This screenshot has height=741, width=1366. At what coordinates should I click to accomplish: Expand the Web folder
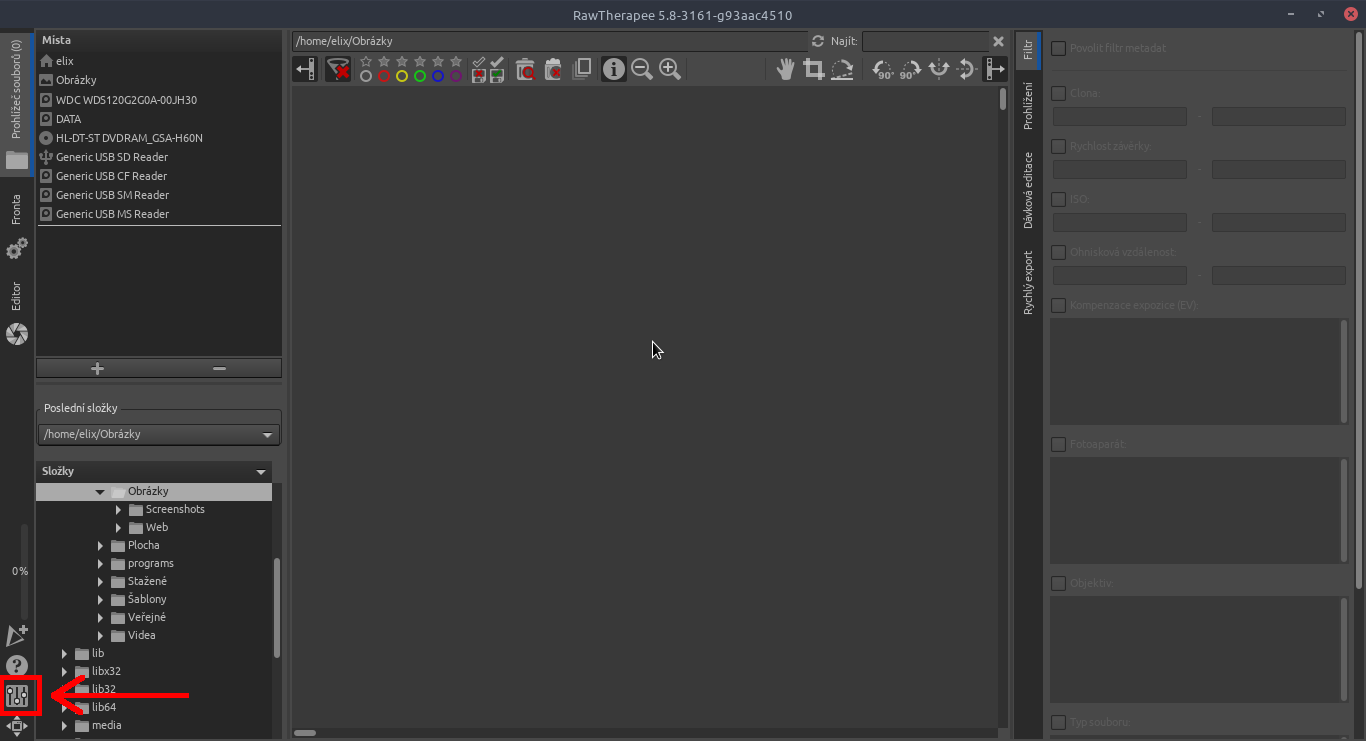(118, 527)
